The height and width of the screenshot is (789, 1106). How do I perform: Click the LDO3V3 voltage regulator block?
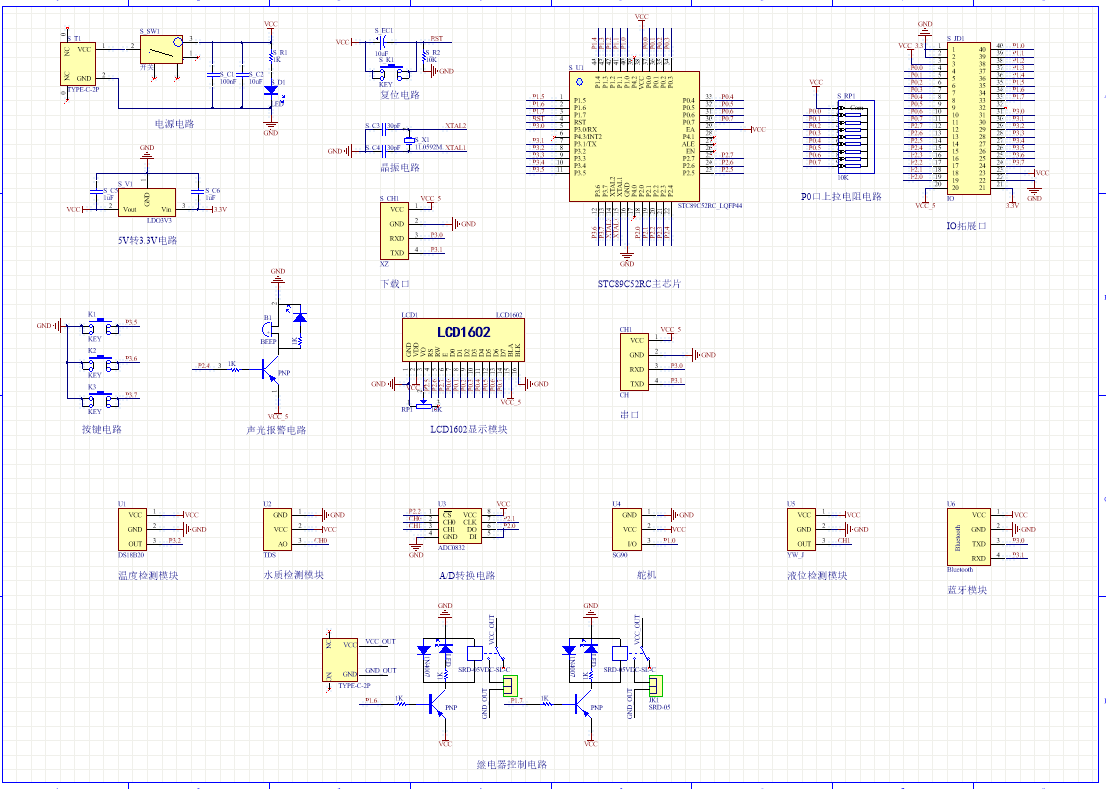tap(147, 202)
